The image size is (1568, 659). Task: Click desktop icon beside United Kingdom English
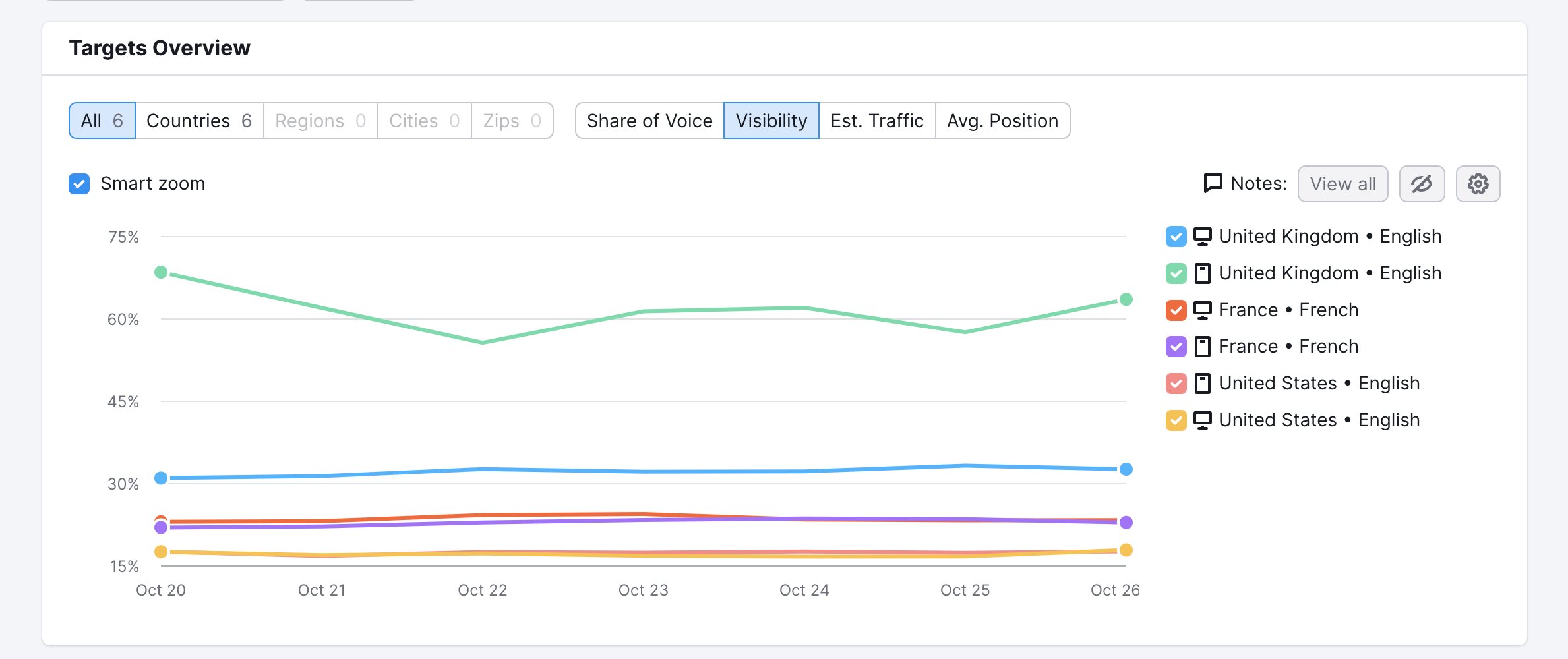[x=1203, y=237]
